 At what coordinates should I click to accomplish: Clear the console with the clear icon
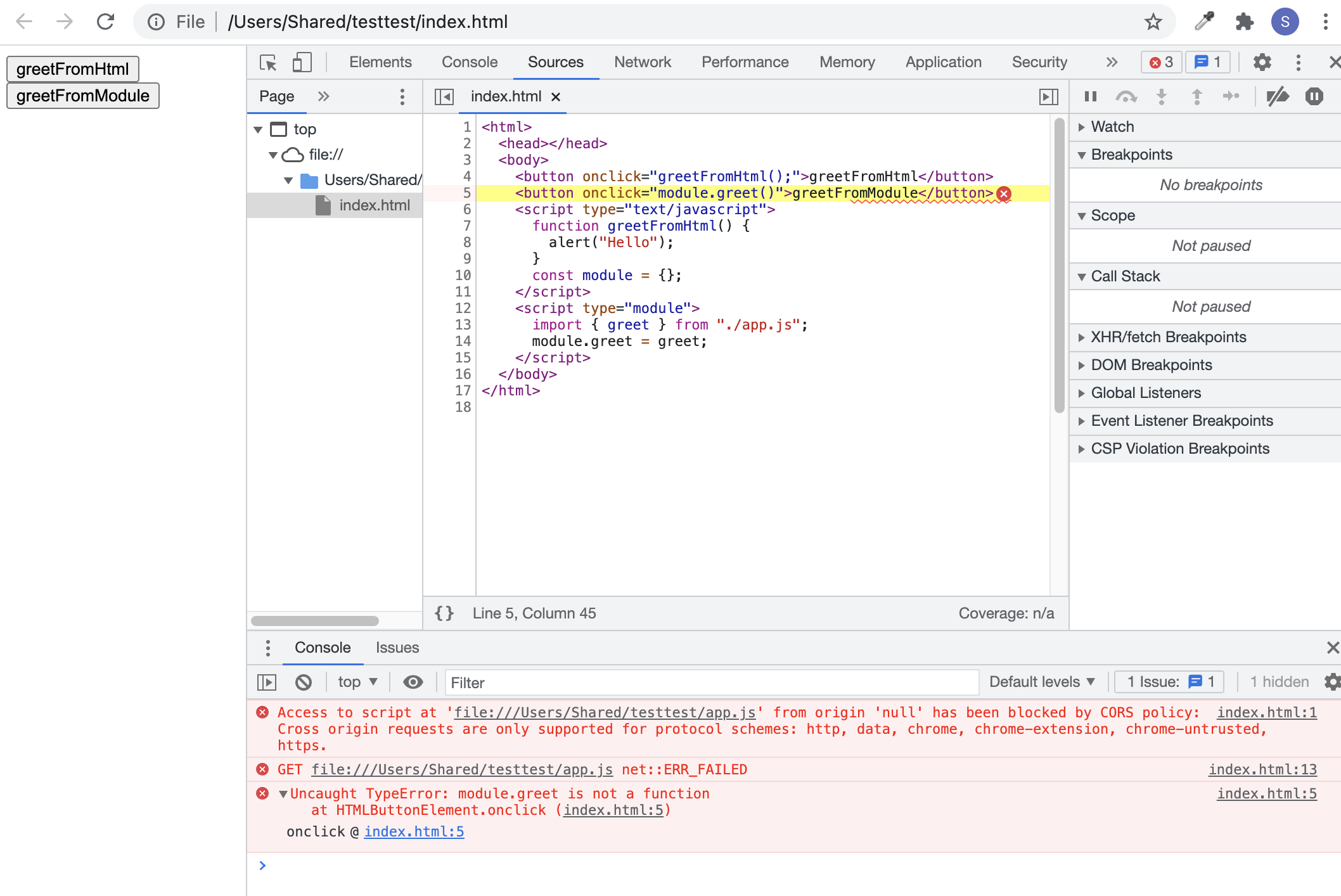coord(304,682)
